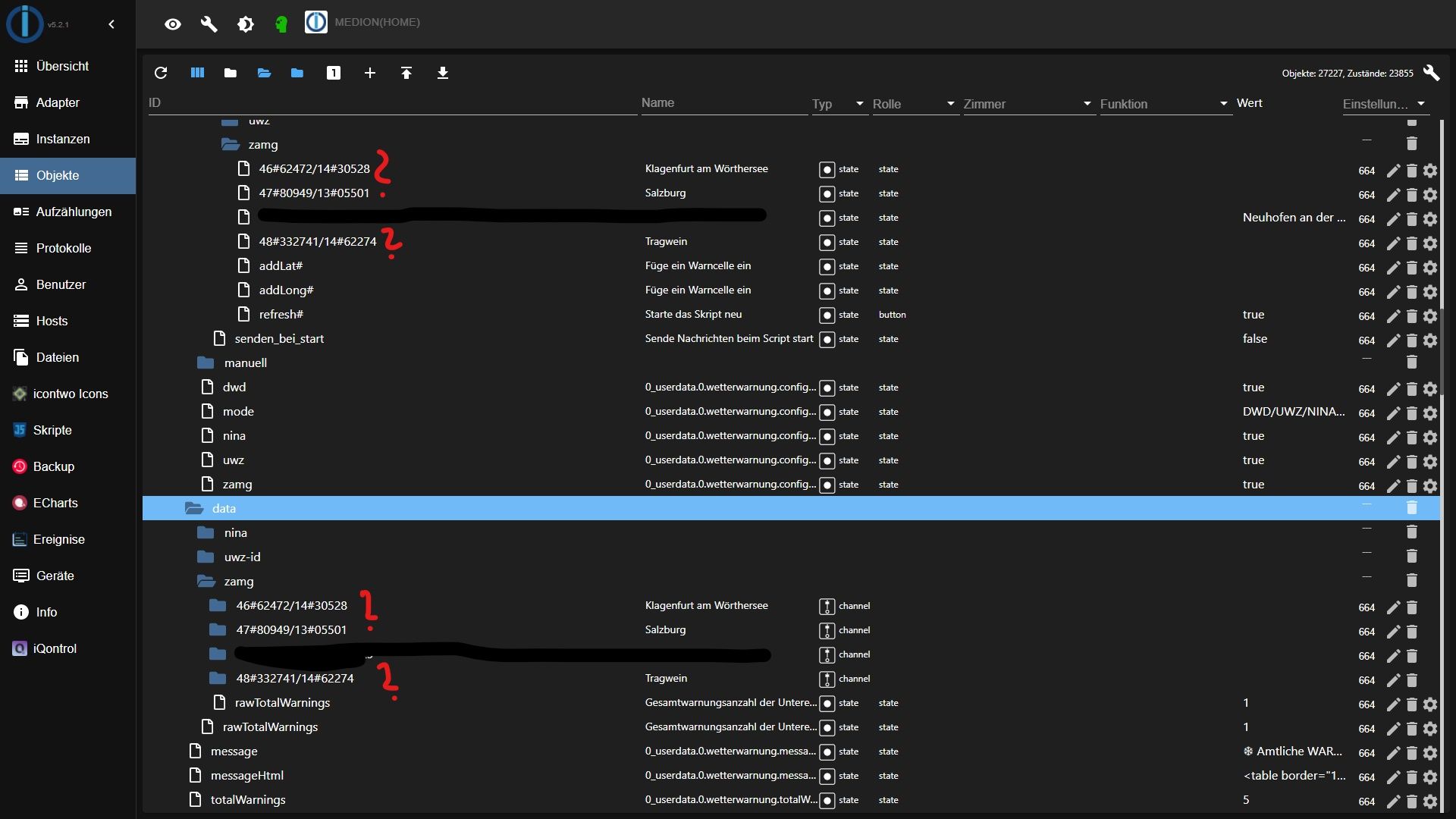Open object browser wrench settings at right
The height and width of the screenshot is (819, 1456).
1431,73
